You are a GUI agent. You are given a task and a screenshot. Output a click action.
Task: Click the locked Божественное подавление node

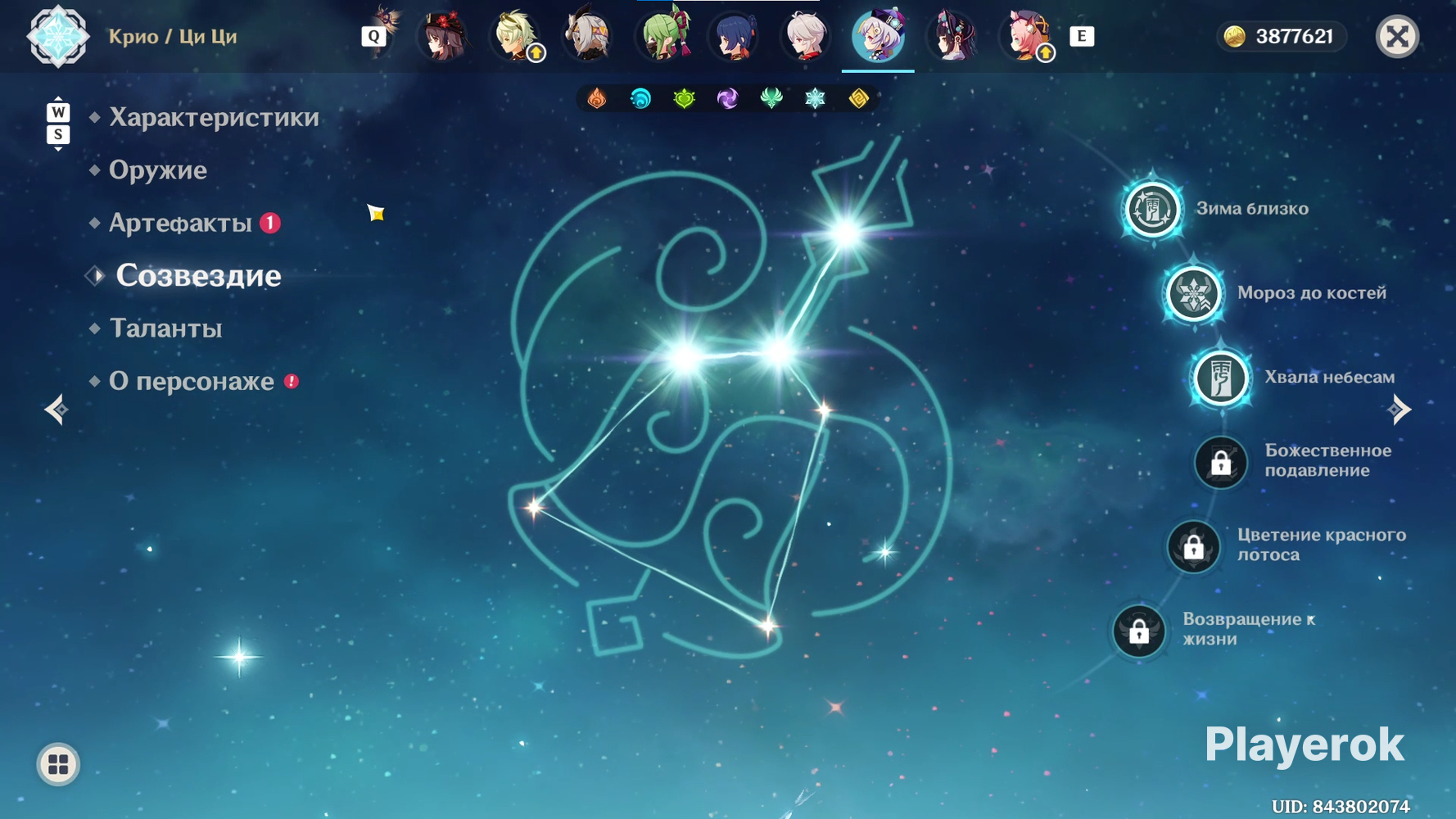(1221, 463)
